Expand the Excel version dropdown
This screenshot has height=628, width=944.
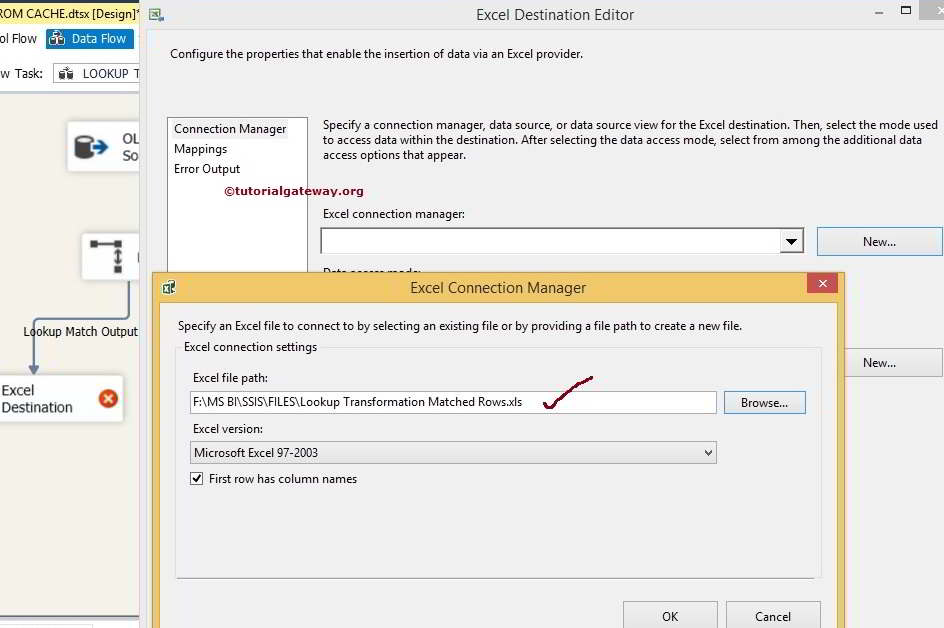pyautogui.click(x=708, y=453)
